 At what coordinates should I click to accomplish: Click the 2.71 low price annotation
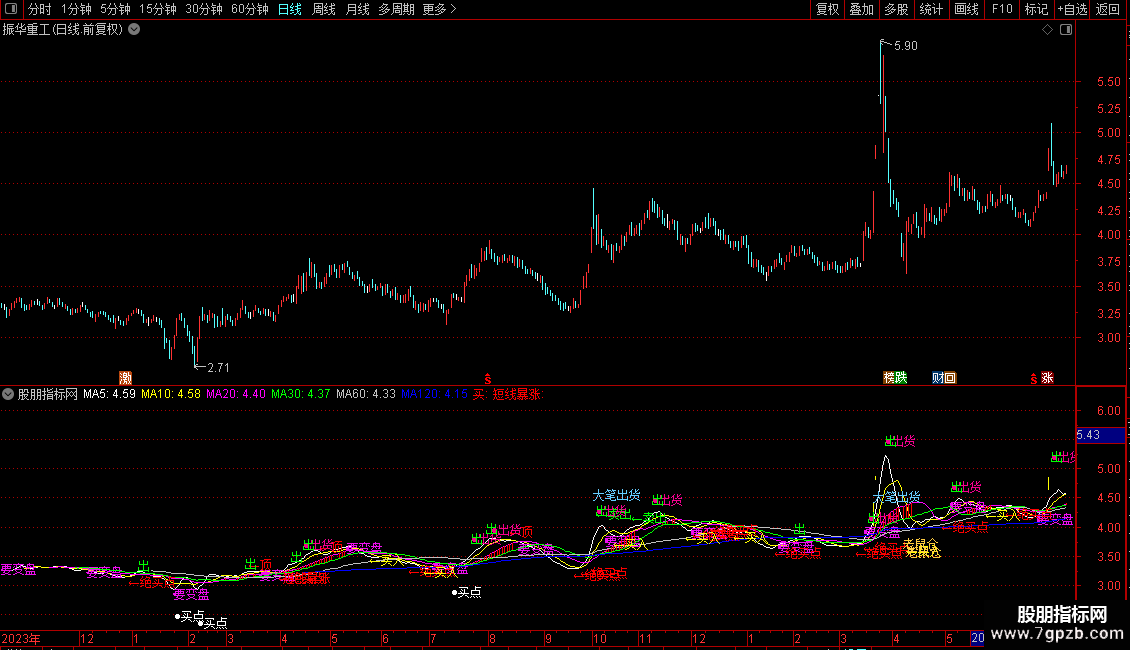(218, 368)
